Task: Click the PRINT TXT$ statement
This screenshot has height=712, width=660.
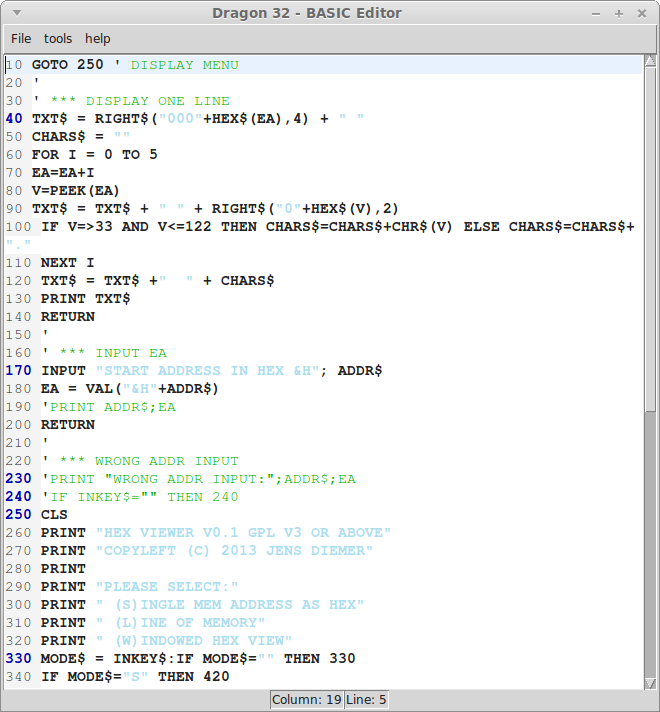Action: pyautogui.click(x=85, y=299)
